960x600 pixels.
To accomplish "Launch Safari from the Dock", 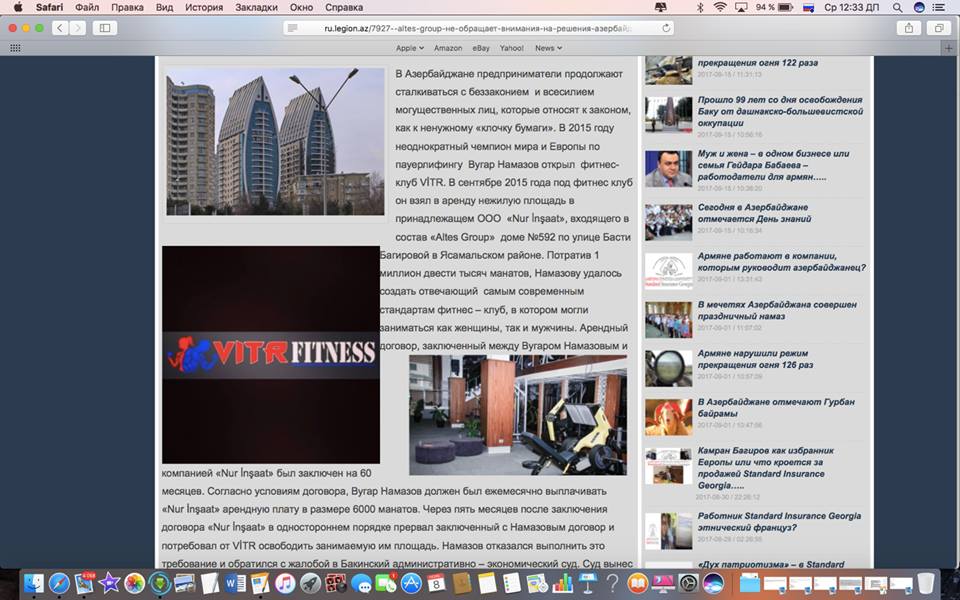I will (59, 583).
